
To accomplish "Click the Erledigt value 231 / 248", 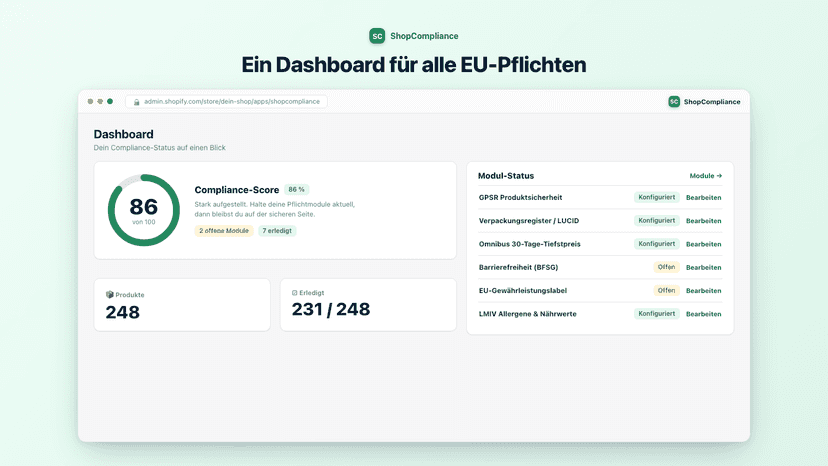I will [331, 309].
